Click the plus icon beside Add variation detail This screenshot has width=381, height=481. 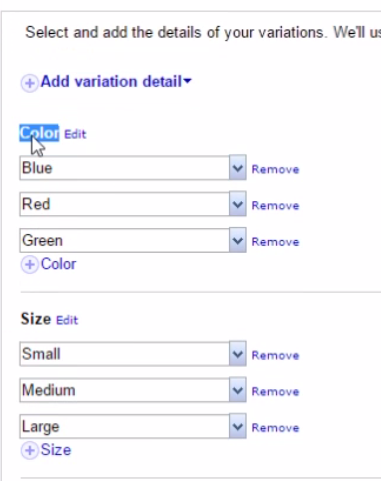coord(29,83)
